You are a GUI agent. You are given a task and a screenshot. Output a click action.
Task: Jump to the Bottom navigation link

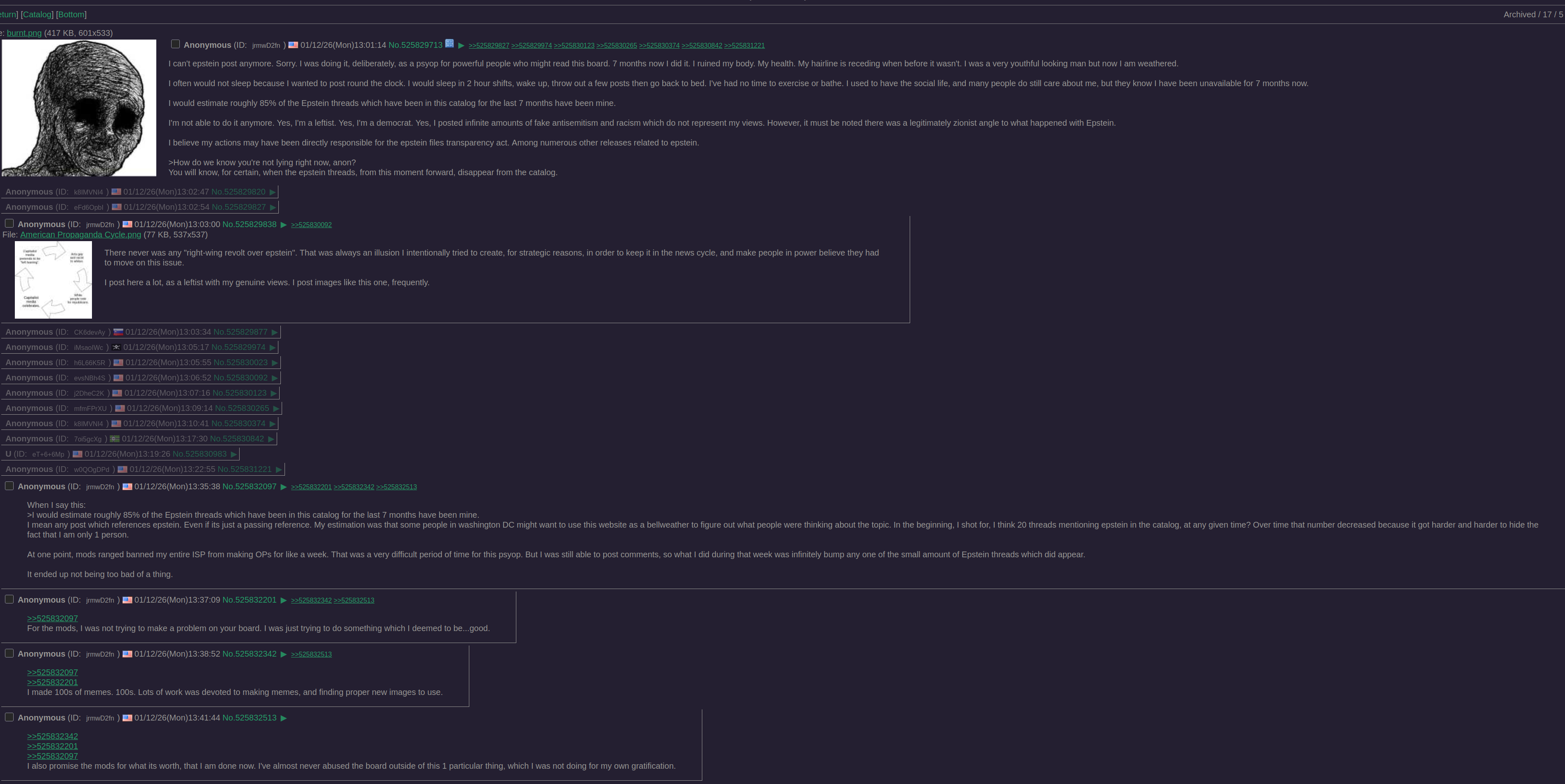(x=71, y=14)
